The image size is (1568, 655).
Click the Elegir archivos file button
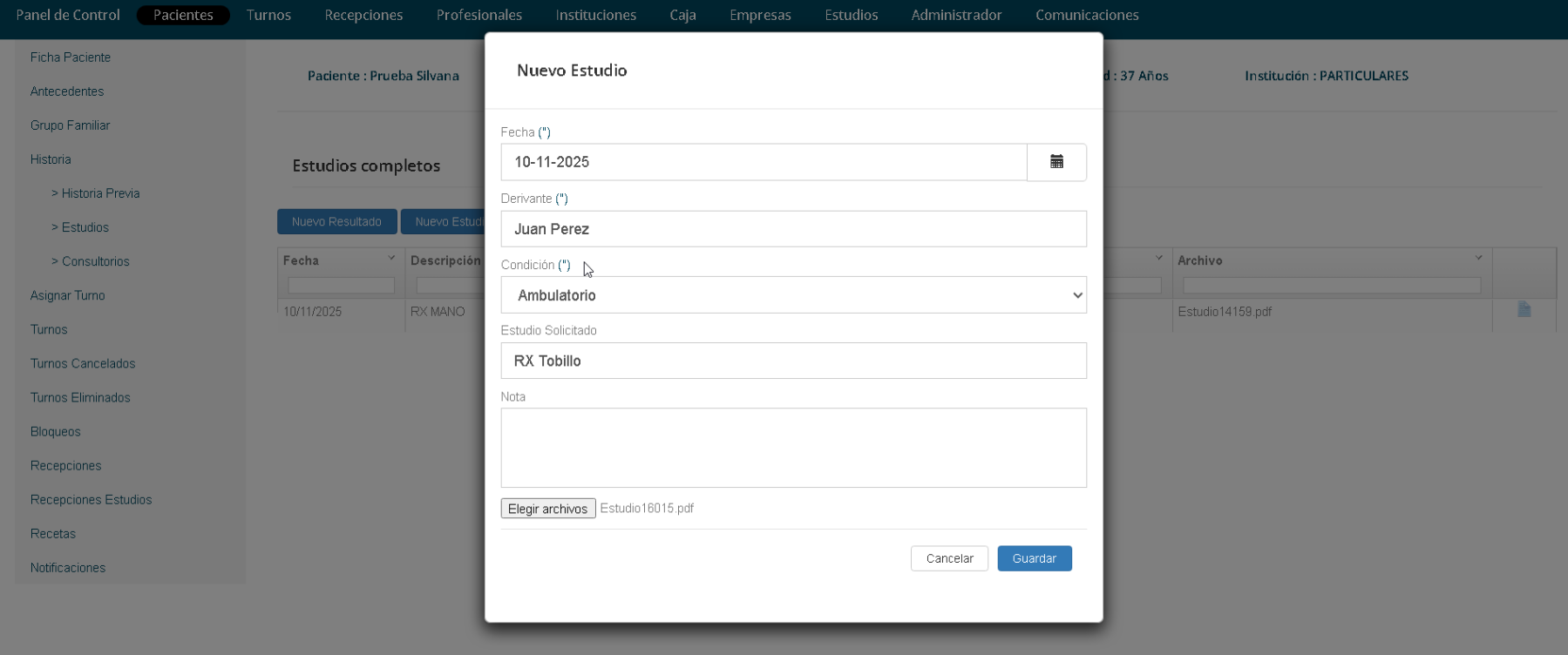coord(548,509)
